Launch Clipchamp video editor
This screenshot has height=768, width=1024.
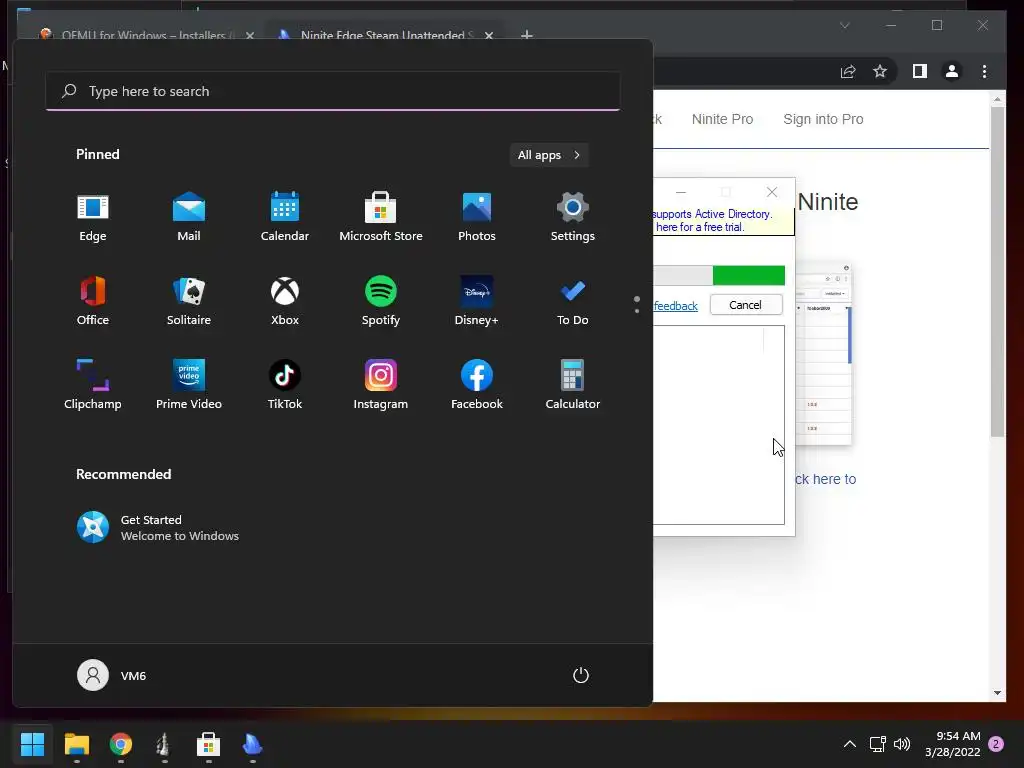pyautogui.click(x=93, y=385)
